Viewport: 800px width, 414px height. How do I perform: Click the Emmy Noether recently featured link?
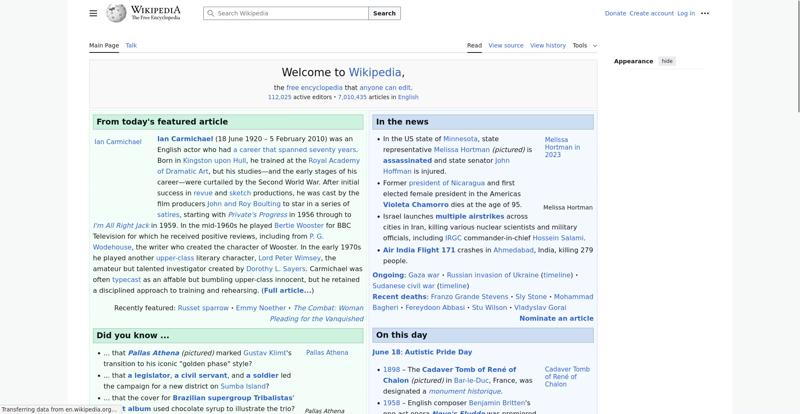(x=261, y=308)
